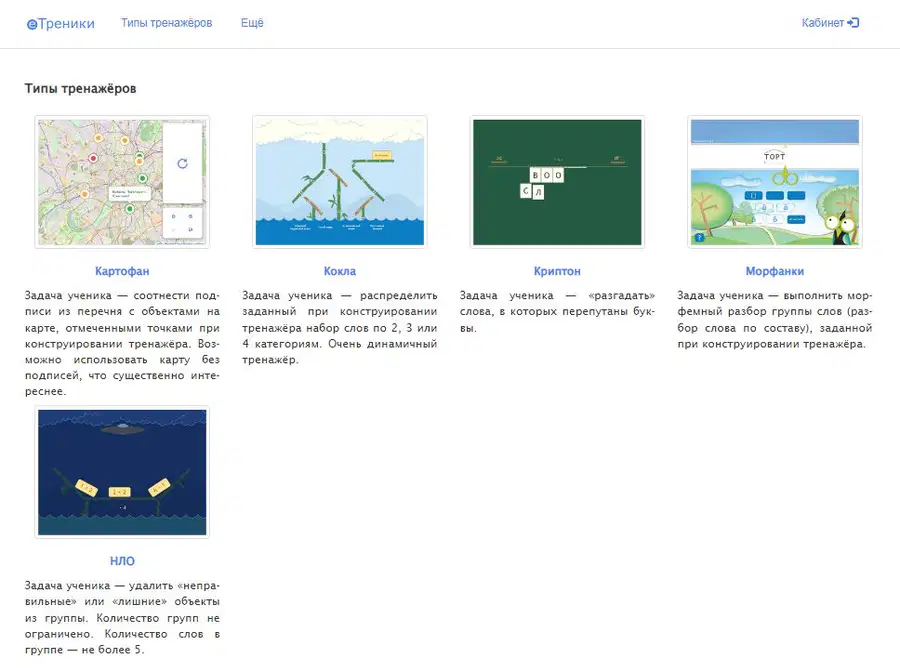Image resolution: width=900 pixels, height=668 pixels.
Task: Click the Криптон description paragraph
Action: [x=557, y=312]
